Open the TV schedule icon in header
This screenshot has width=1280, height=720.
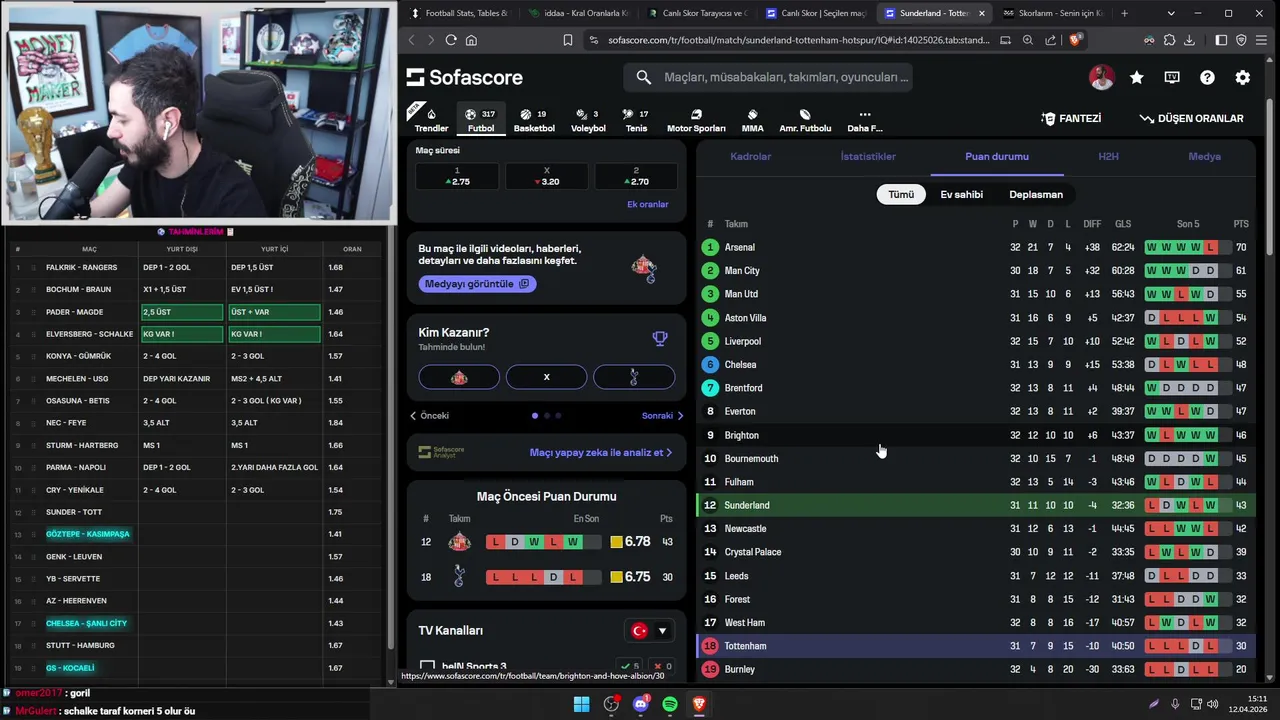1172,77
